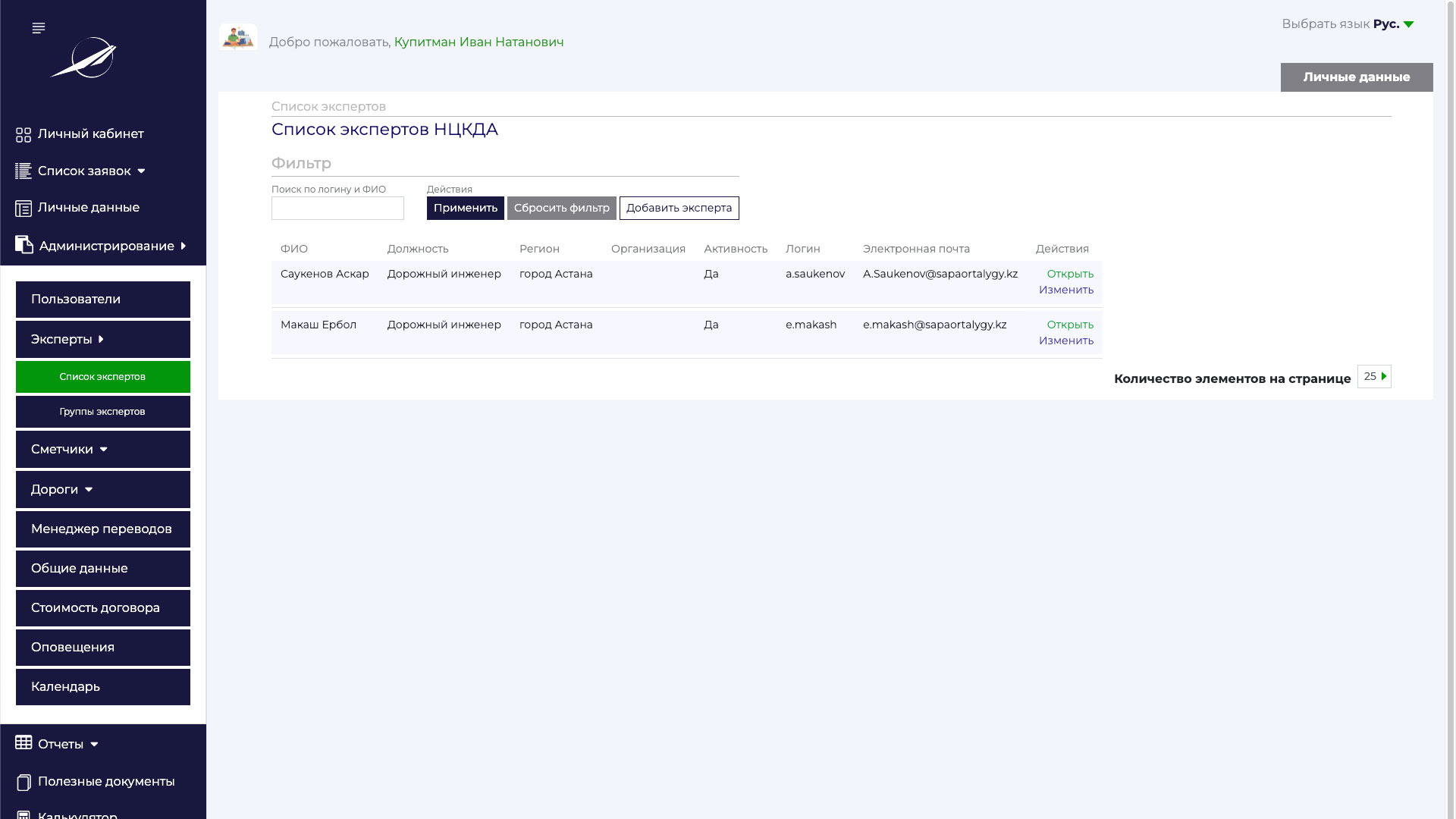
Task: Open items per page dropdown showing 25
Action: point(1374,376)
